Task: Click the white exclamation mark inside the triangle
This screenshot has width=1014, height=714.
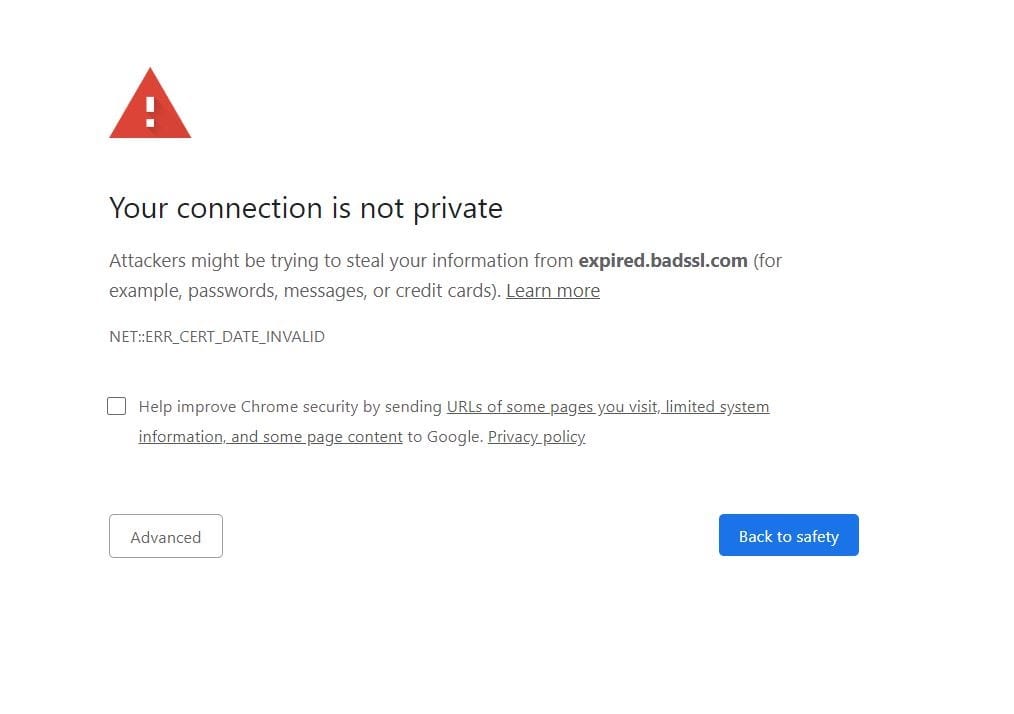Action: (150, 112)
